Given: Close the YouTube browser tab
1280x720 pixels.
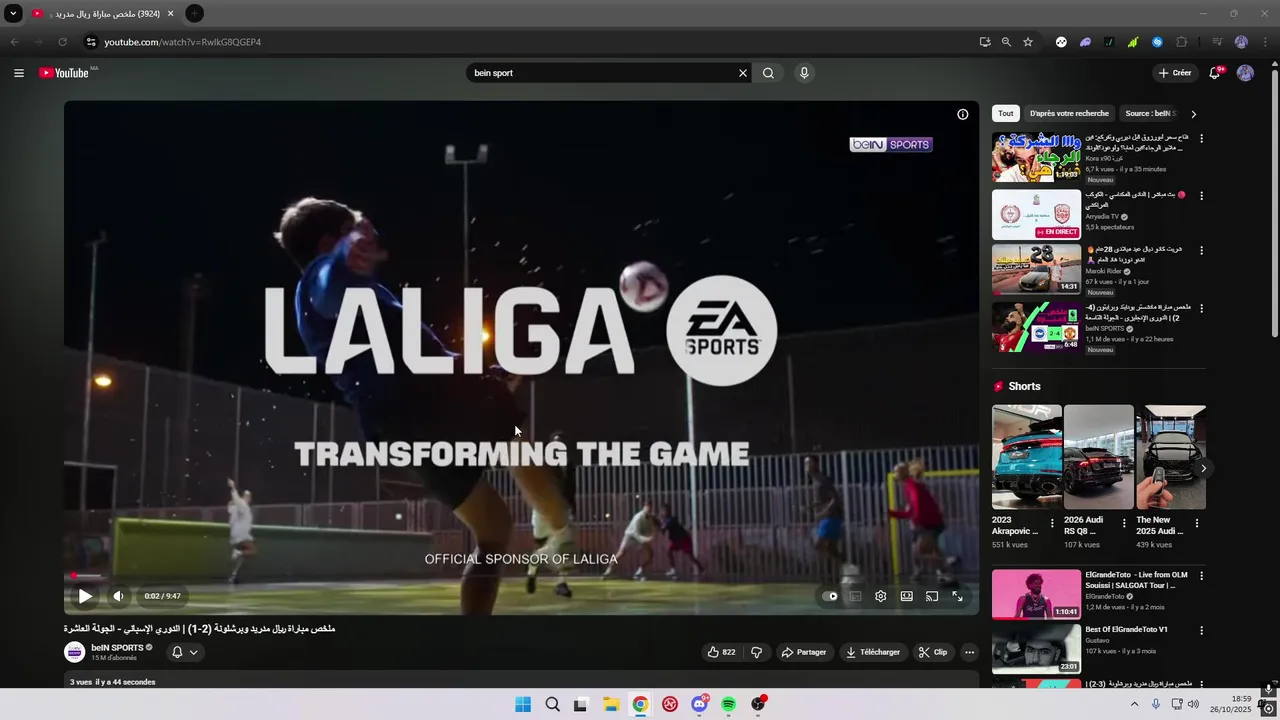Looking at the screenshot, I should [170, 14].
